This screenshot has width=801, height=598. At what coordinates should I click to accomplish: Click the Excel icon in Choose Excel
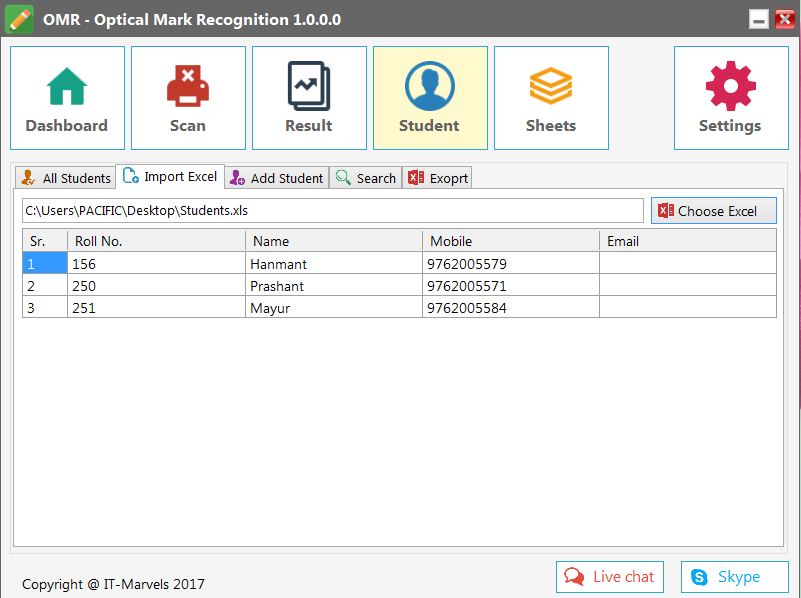pyautogui.click(x=666, y=210)
